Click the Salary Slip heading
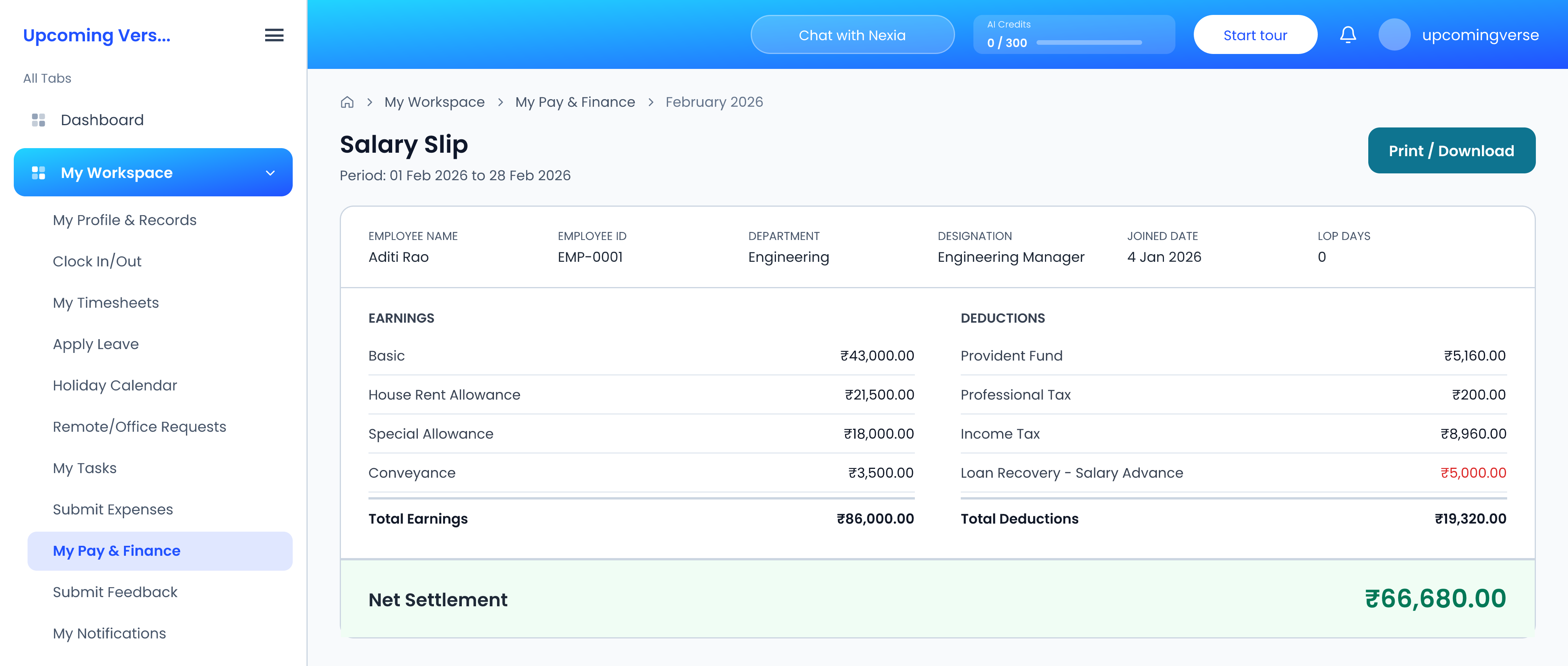Screen dimensions: 1568x666 pos(404,144)
